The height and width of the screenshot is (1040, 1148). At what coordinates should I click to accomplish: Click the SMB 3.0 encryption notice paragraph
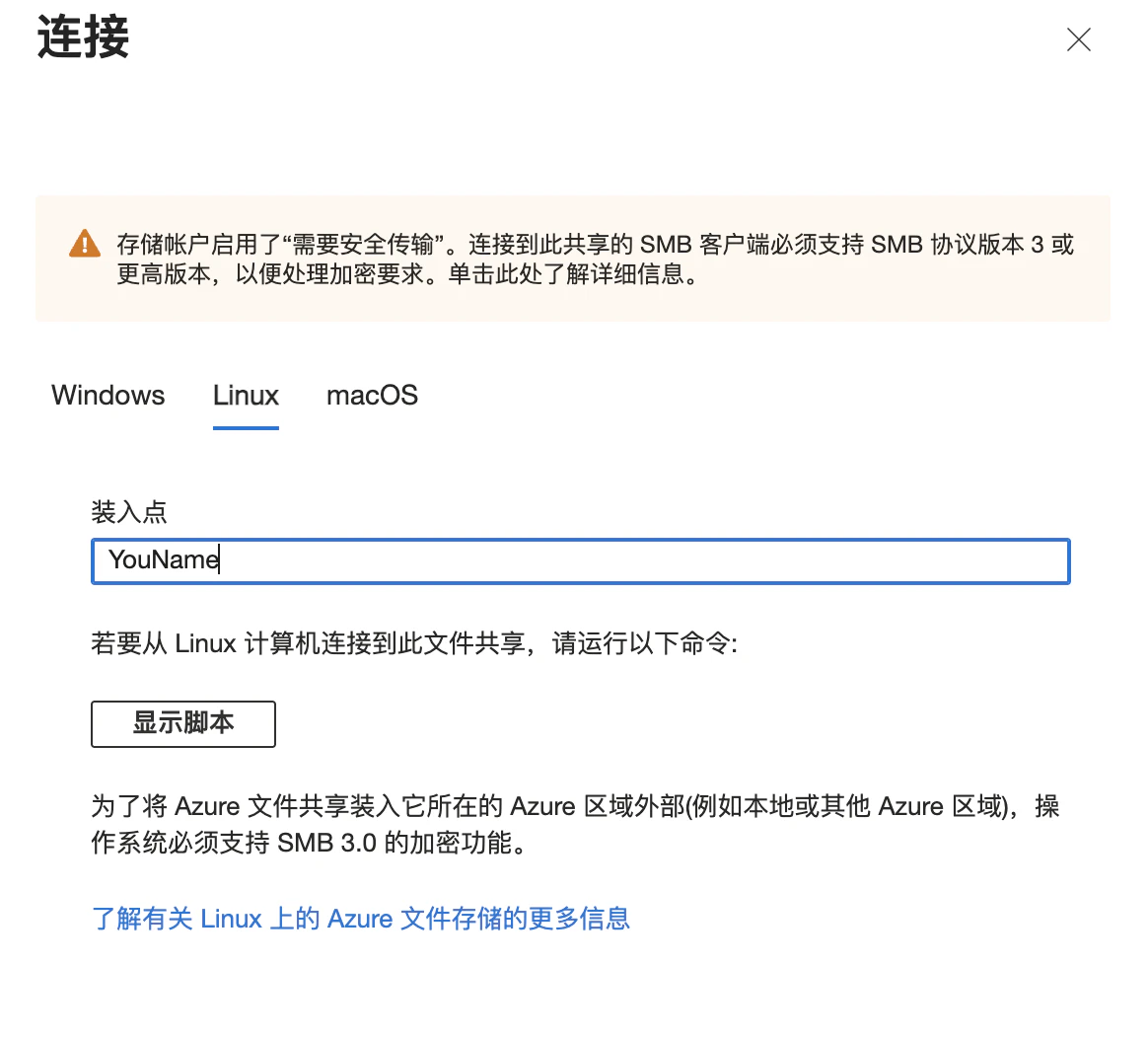tap(574, 825)
